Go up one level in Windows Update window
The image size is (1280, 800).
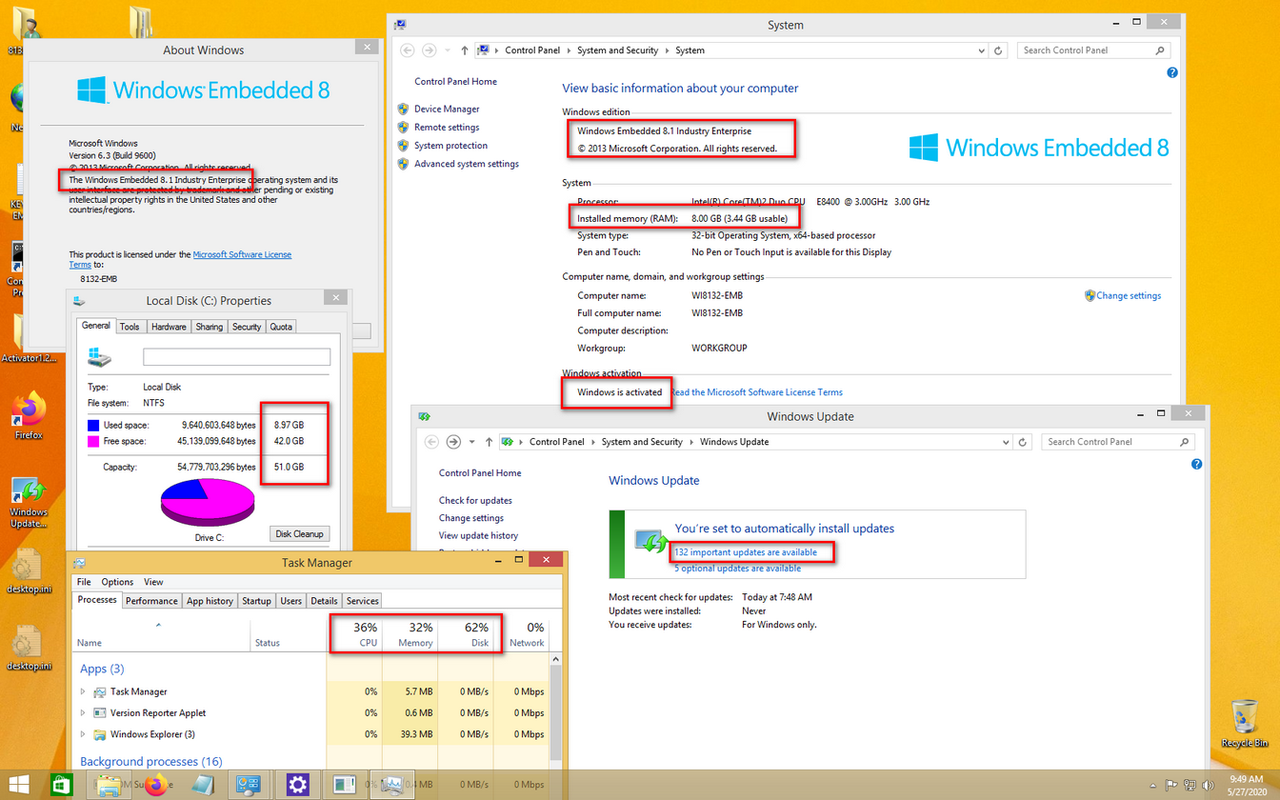pyautogui.click(x=488, y=441)
